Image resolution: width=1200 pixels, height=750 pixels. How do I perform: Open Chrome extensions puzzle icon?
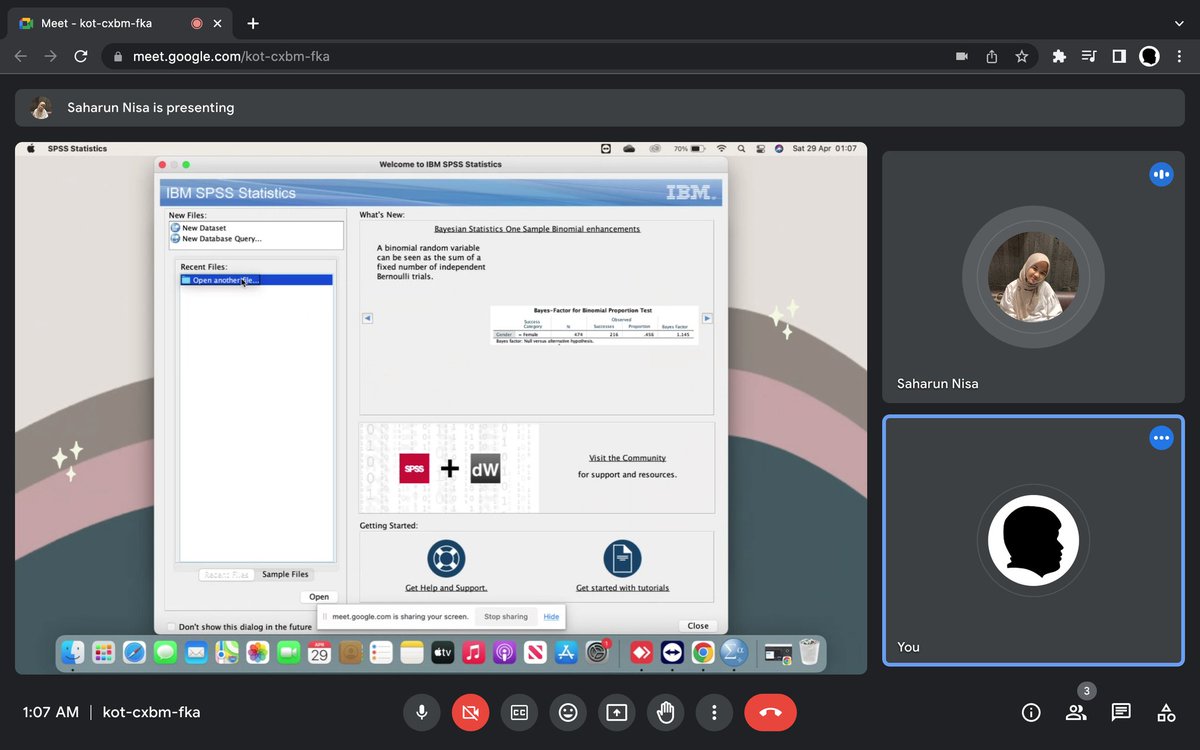coord(1059,57)
